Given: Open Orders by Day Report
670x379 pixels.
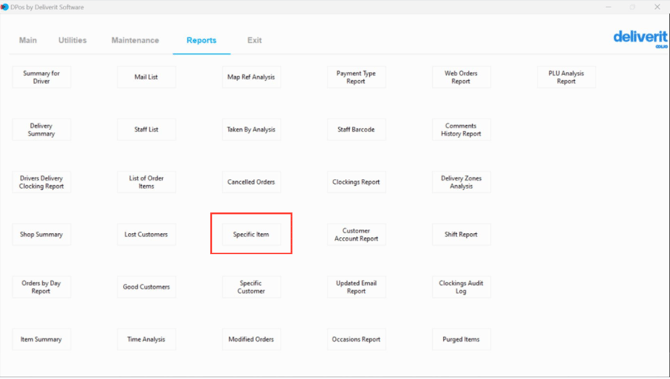Looking at the screenshot, I should (x=41, y=287).
